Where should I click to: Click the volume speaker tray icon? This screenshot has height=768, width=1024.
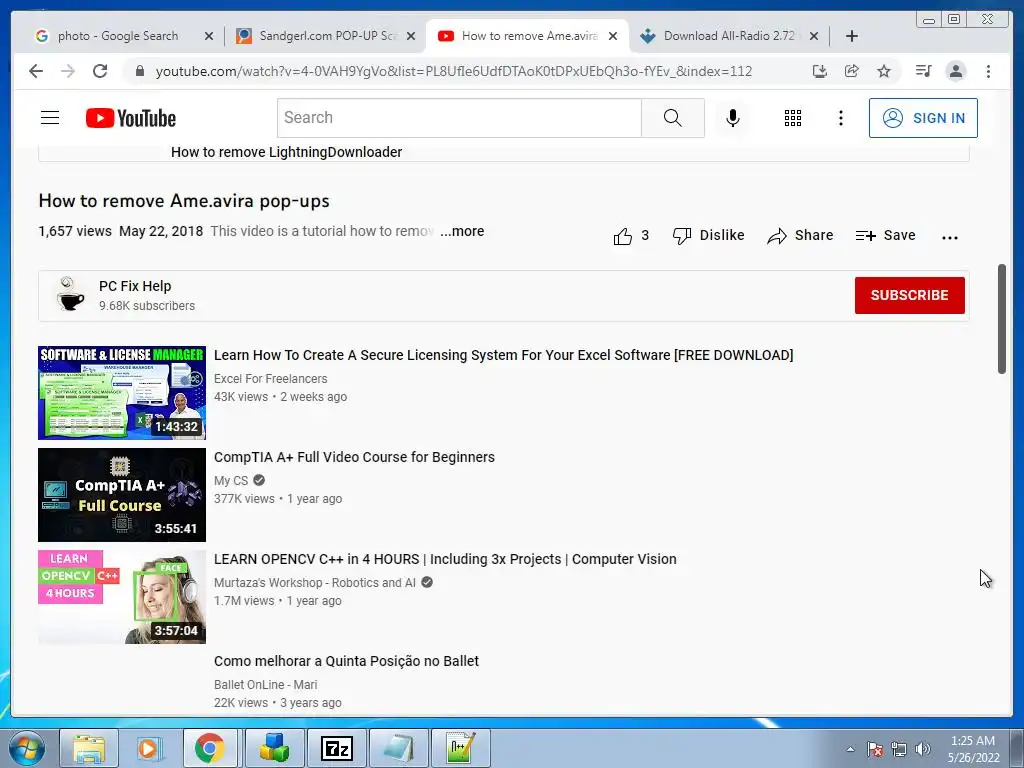(x=923, y=749)
